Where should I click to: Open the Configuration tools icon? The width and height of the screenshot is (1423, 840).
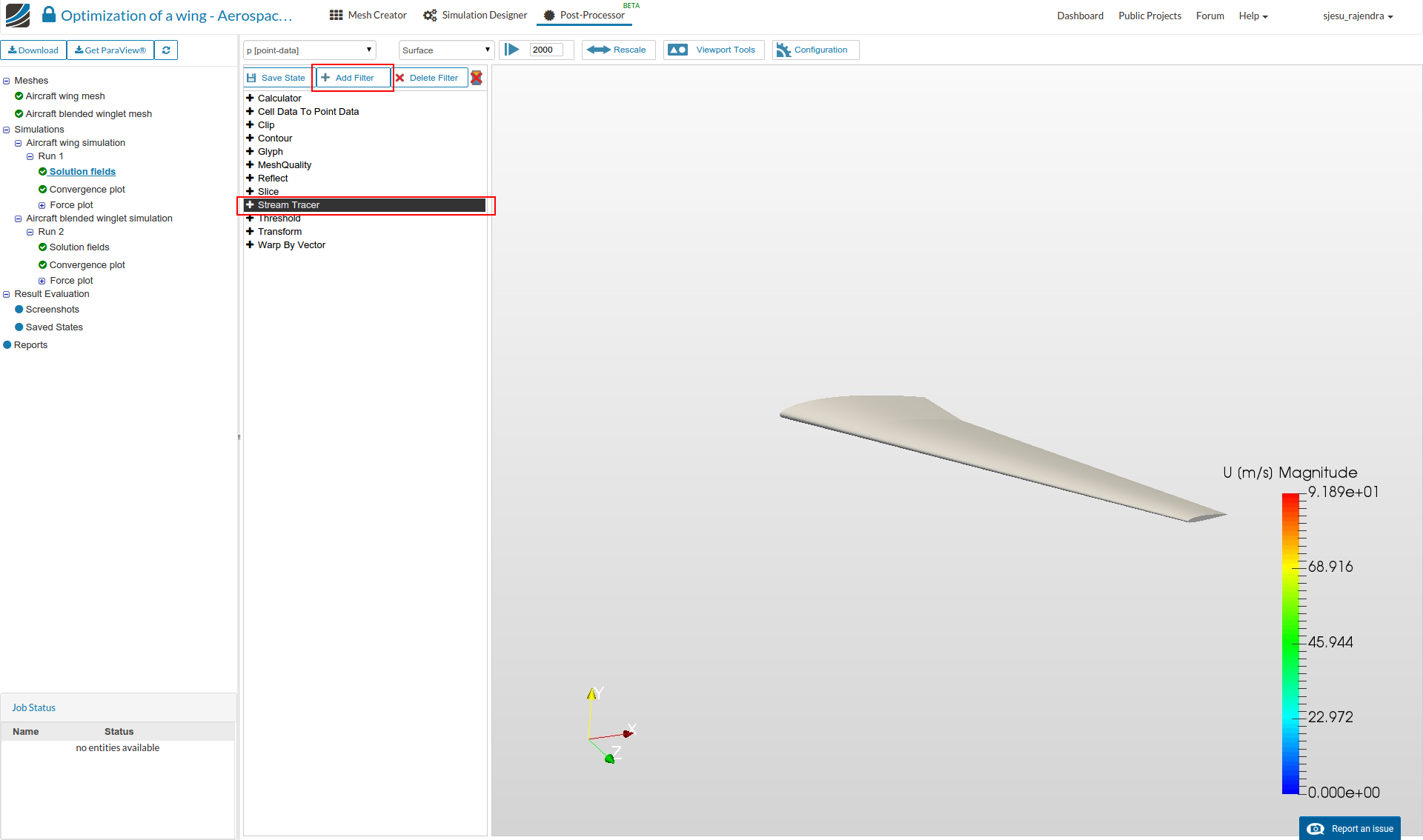point(783,50)
